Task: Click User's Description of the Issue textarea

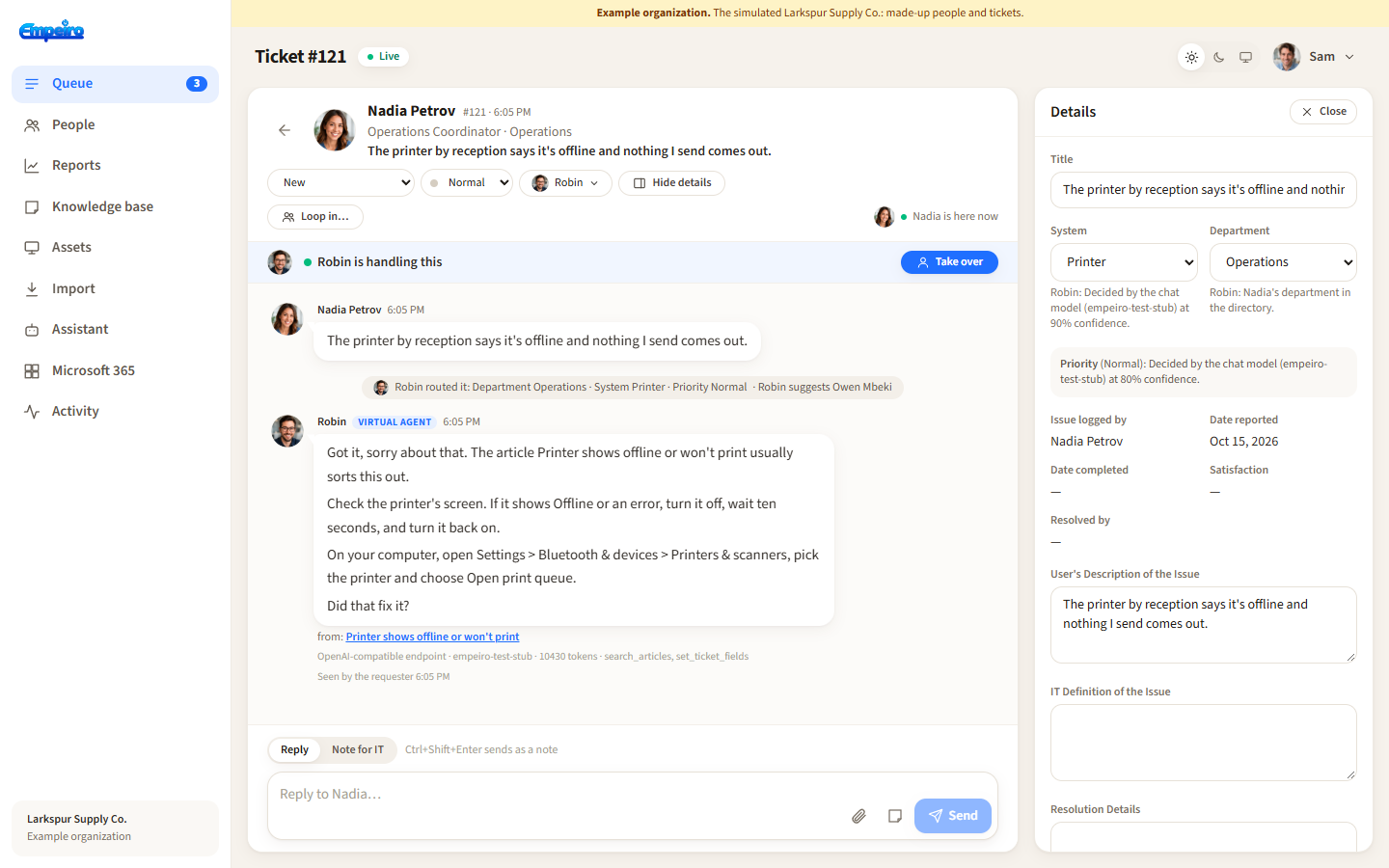Action: (x=1204, y=625)
